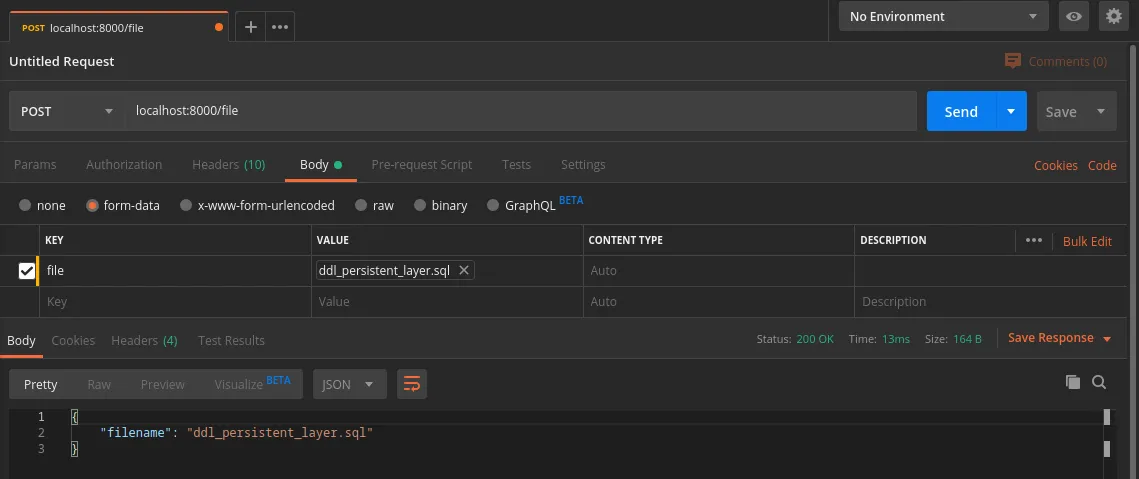Search the response body
This screenshot has width=1139, height=479.
point(1099,382)
